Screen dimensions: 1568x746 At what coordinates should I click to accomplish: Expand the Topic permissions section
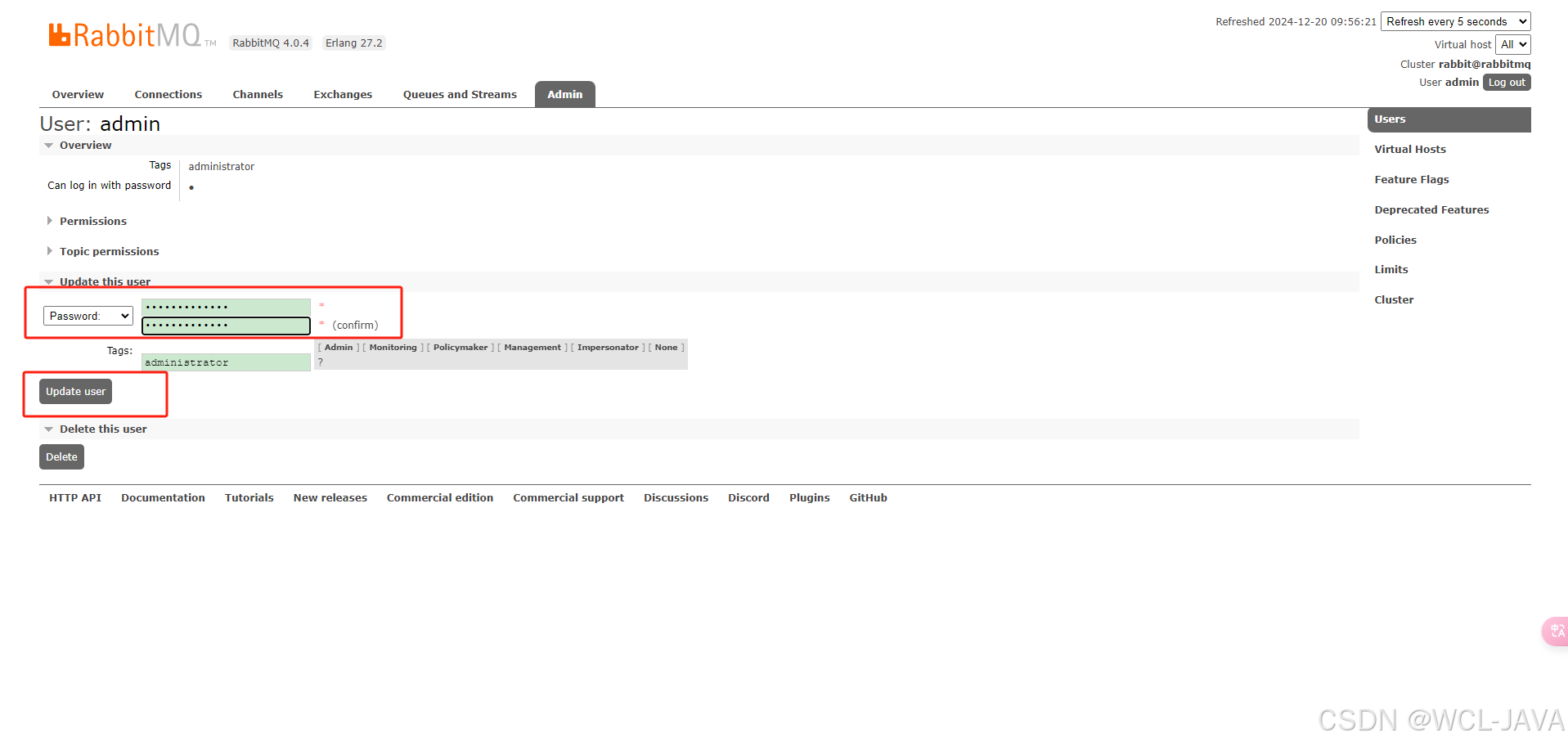pyautogui.click(x=102, y=252)
